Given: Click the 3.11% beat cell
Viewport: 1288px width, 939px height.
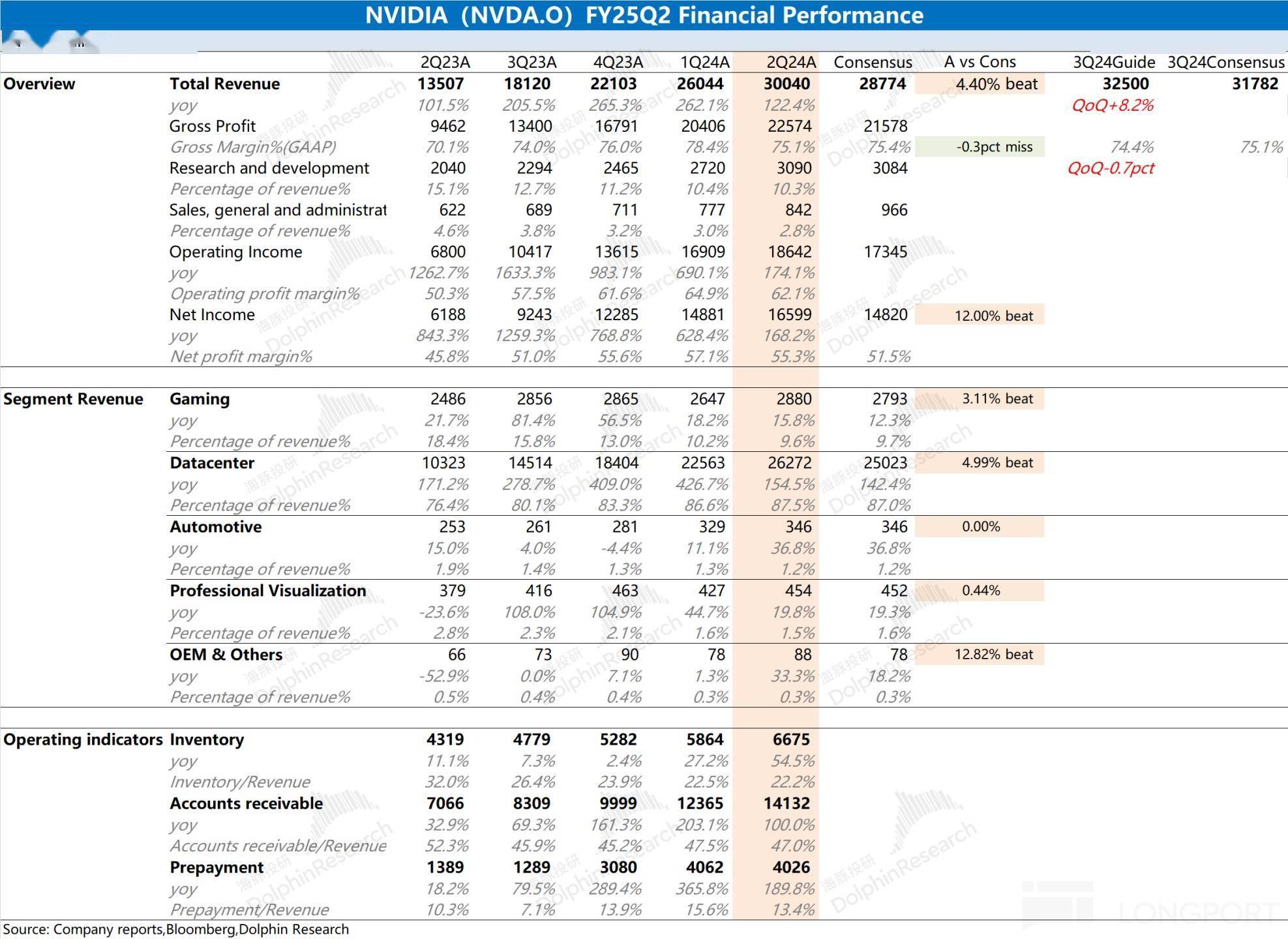Looking at the screenshot, I should coord(980,398).
